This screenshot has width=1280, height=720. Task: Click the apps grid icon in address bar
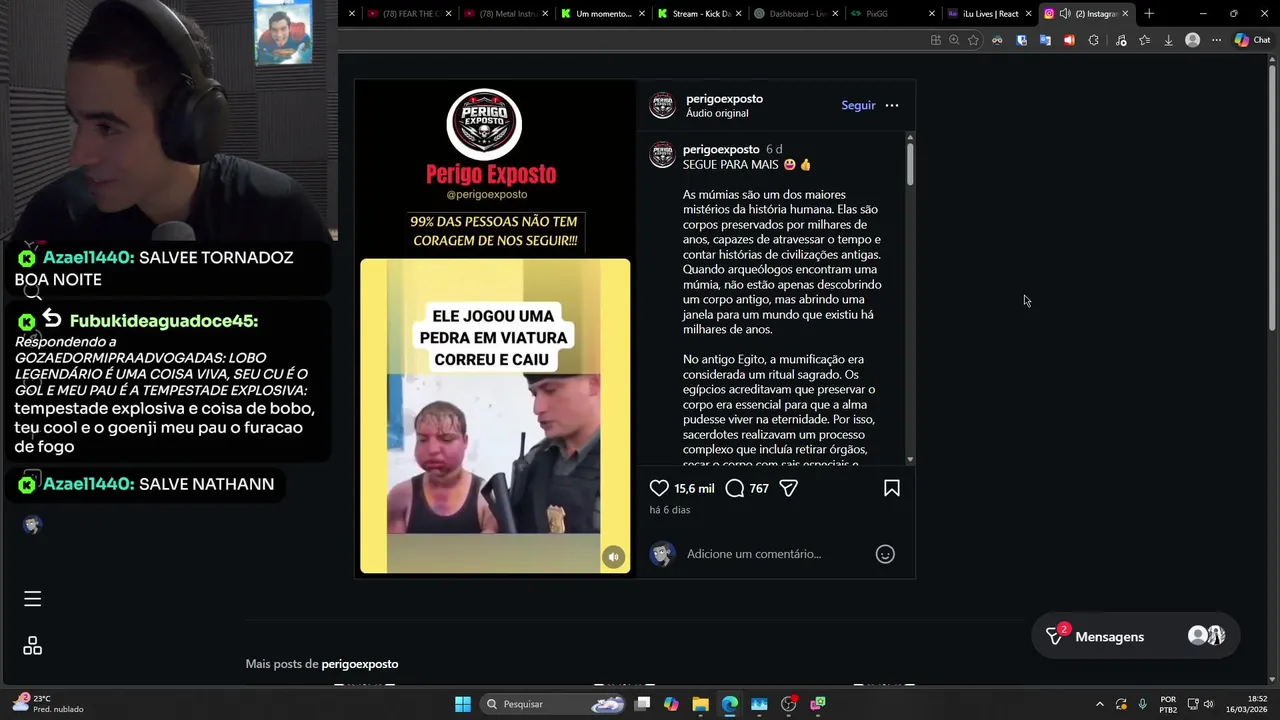(x=935, y=40)
